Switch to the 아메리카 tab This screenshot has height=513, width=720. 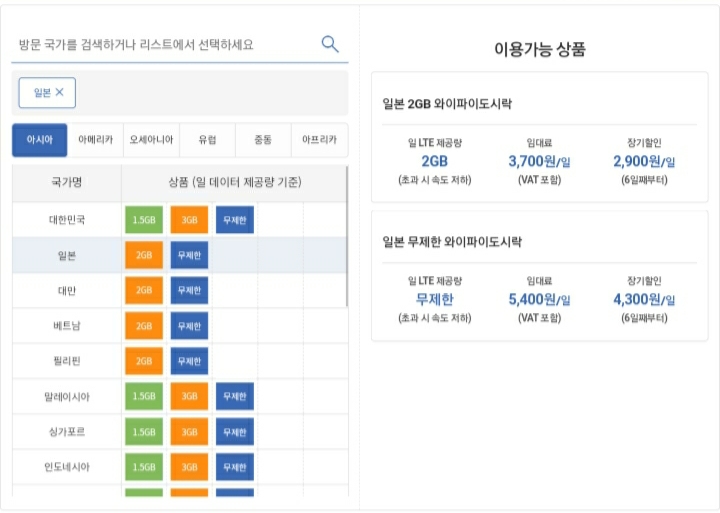point(96,140)
